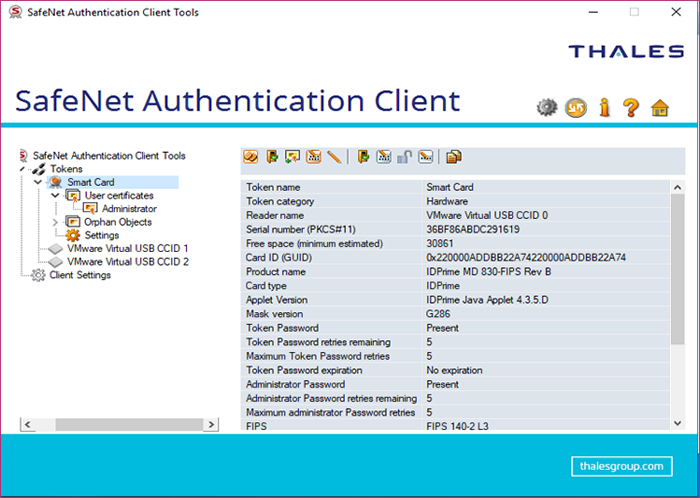Select VMware Virtual USB CCID 1 reader
This screenshot has width=700, height=498.
[127, 248]
